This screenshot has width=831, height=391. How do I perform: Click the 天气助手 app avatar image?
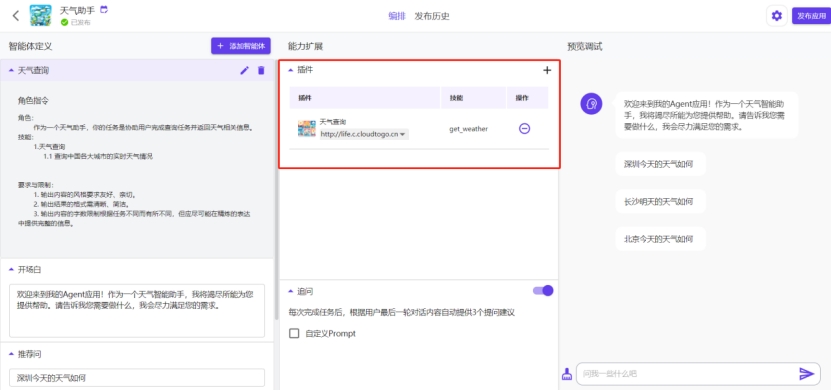tap(41, 15)
